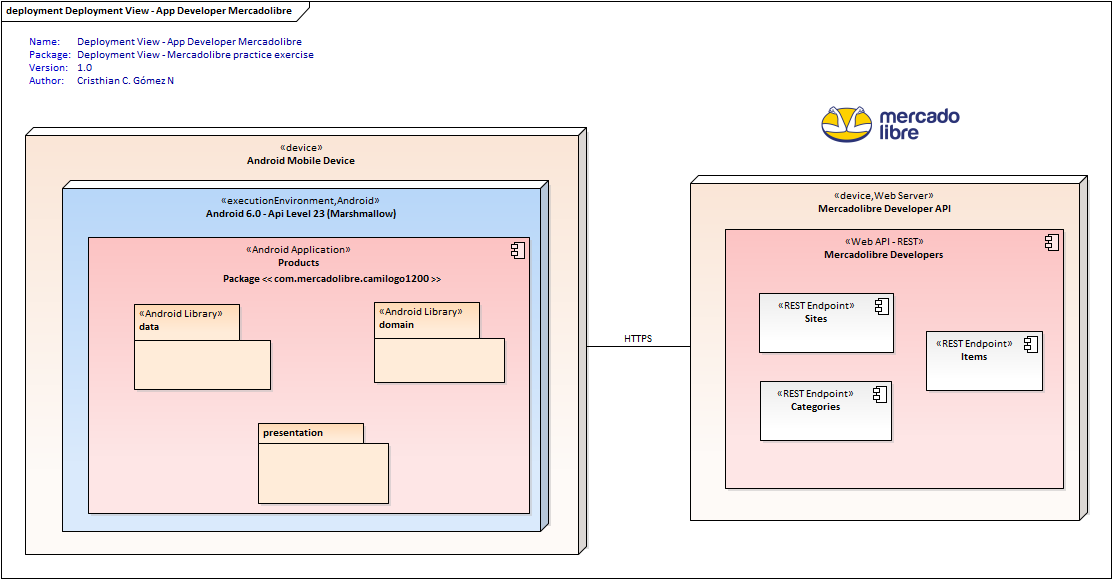Click the Mercado Libre handshake logo
Screen dimensions: 1112x579
click(x=846, y=124)
